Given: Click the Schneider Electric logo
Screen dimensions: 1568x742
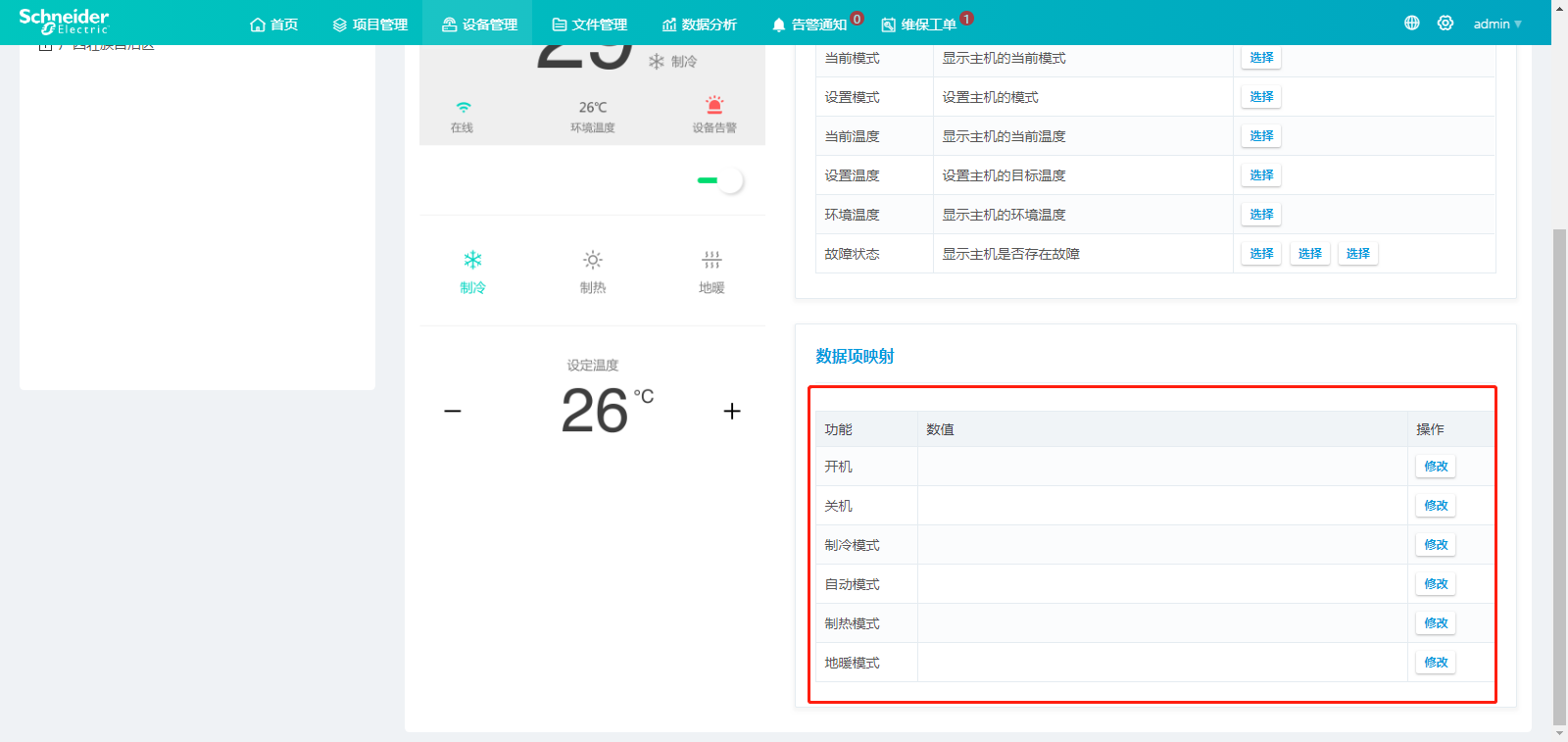Looking at the screenshot, I should [64, 22].
